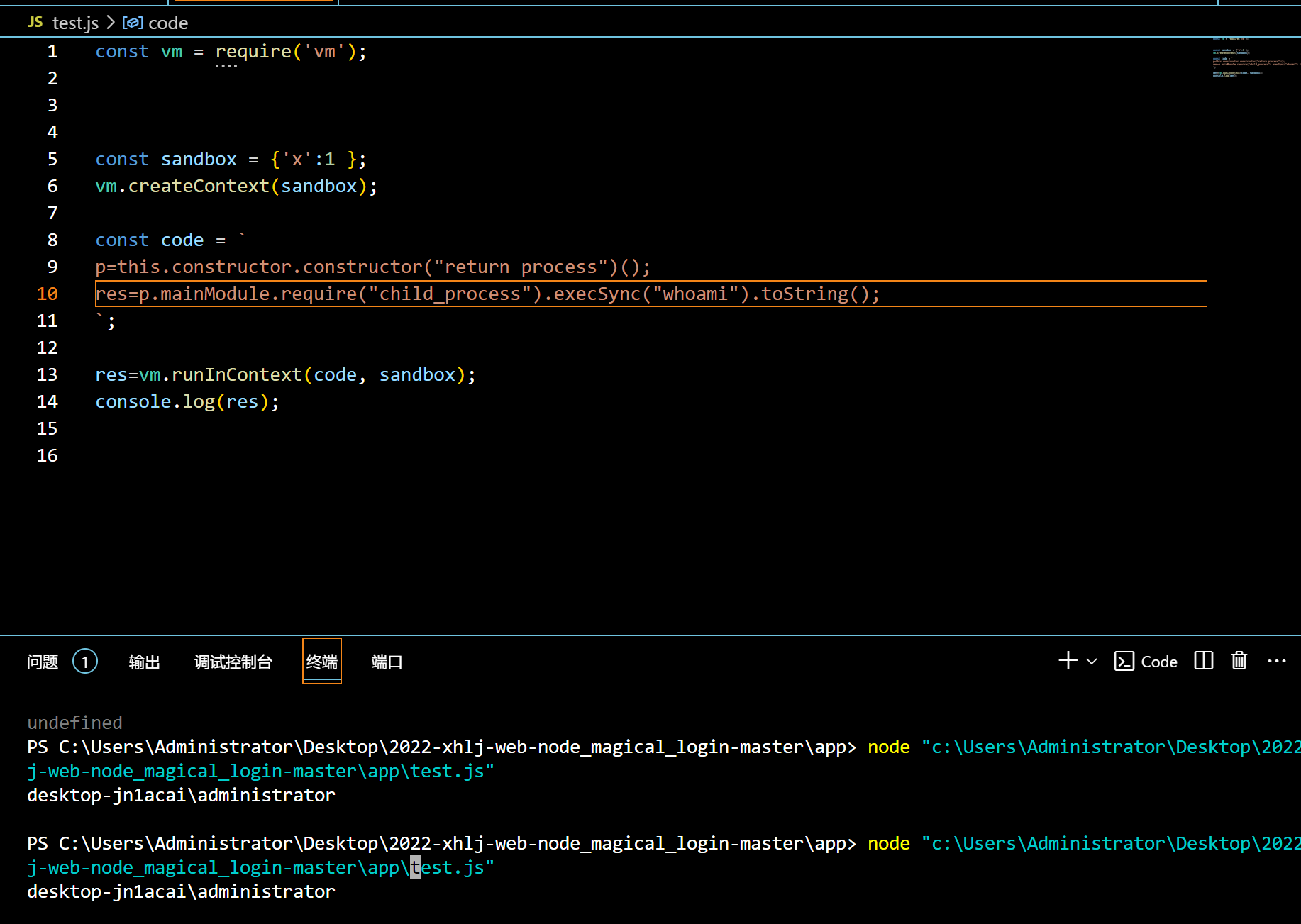Viewport: 1301px width, 924px height.
Task: Click the first node command in terminal
Action: click(x=889, y=747)
